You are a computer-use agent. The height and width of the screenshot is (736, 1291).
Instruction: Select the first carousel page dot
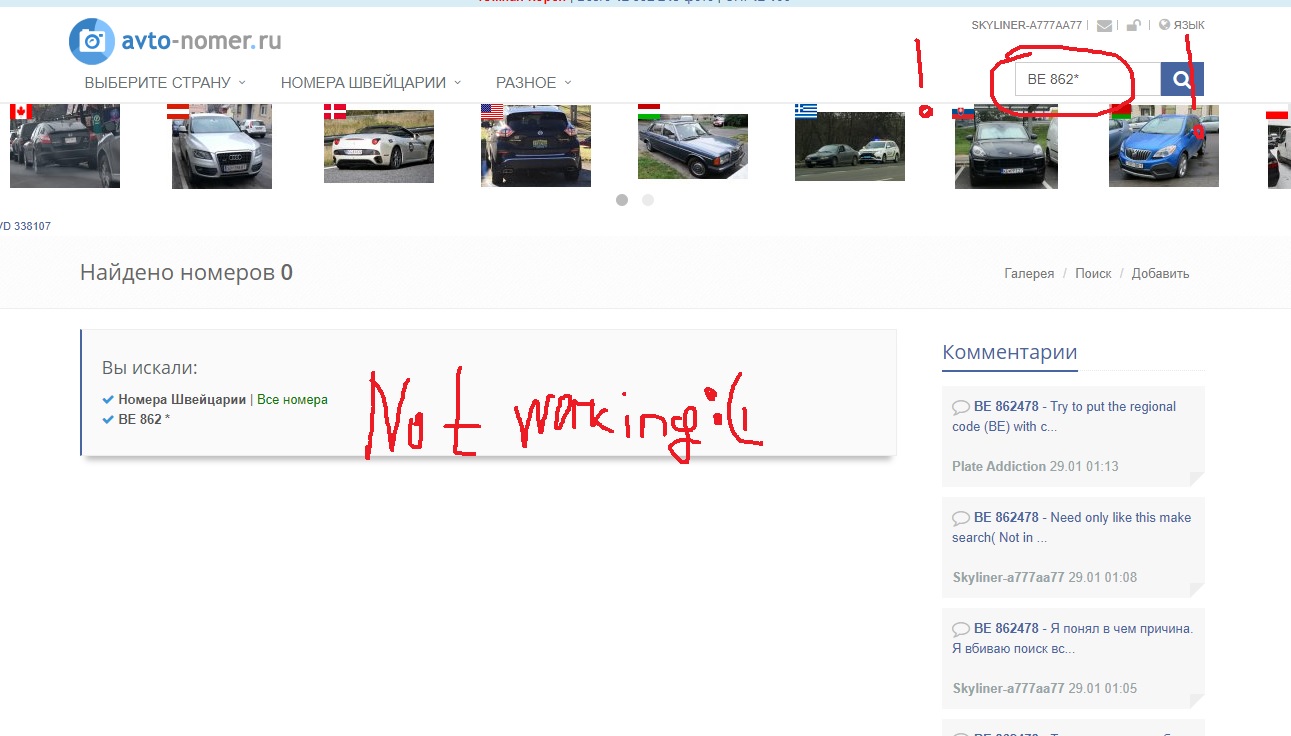[622, 200]
